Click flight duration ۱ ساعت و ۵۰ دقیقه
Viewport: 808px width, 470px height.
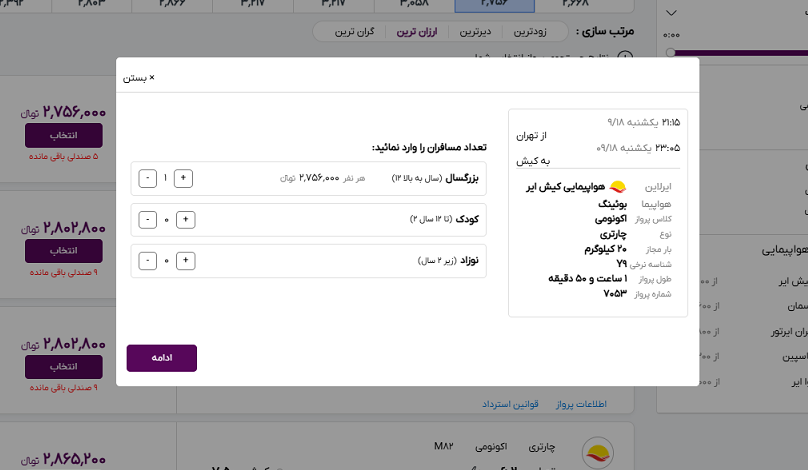coord(587,279)
